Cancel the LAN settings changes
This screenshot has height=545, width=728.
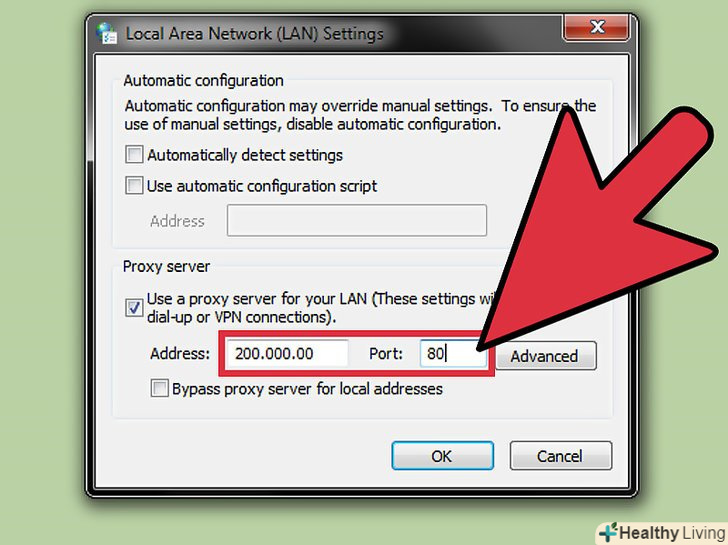[560, 456]
